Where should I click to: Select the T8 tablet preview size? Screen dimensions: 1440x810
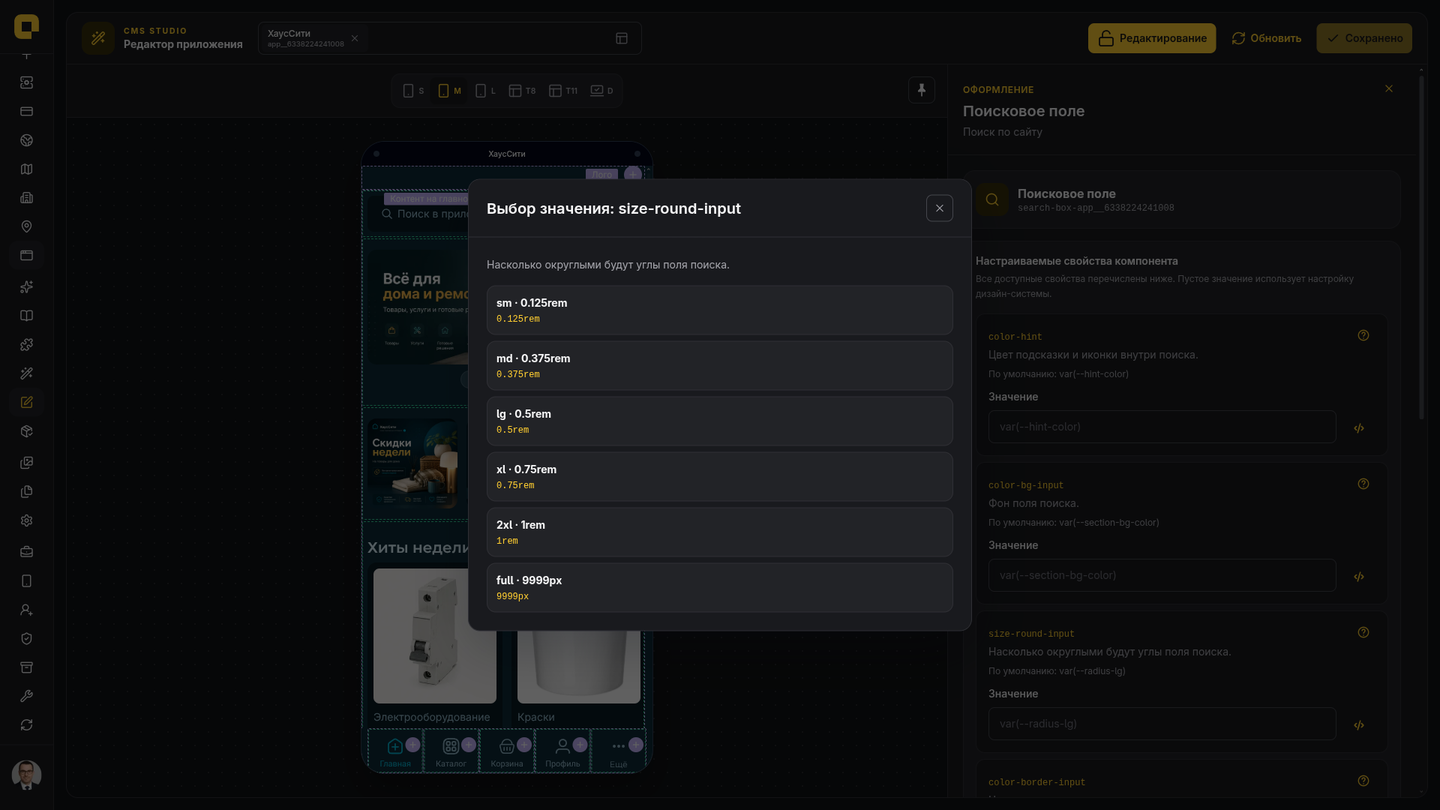point(522,91)
